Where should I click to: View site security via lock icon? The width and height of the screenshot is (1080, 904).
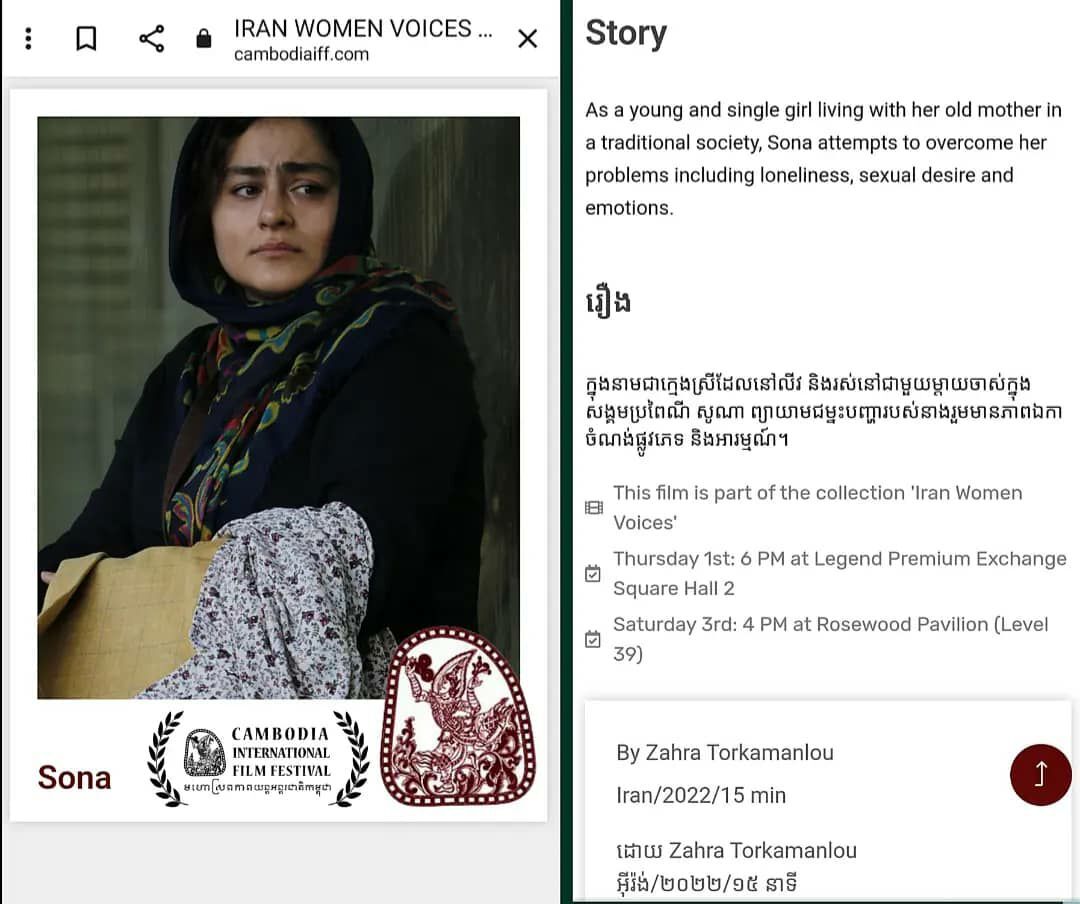coord(203,39)
